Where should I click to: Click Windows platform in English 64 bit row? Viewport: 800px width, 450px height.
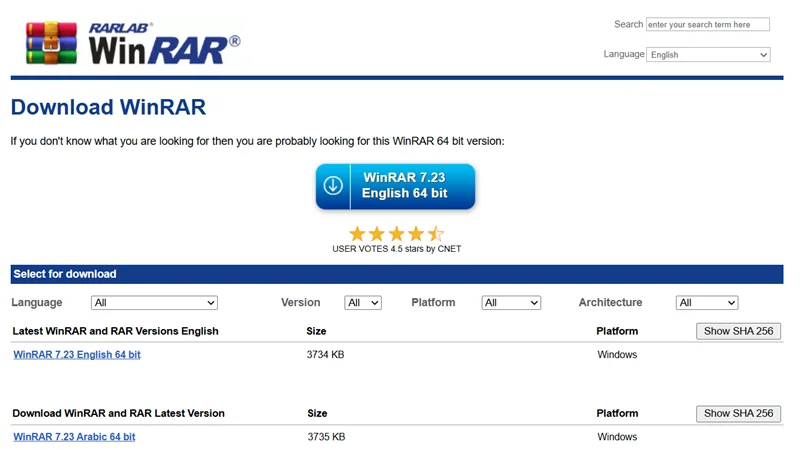[x=617, y=355]
